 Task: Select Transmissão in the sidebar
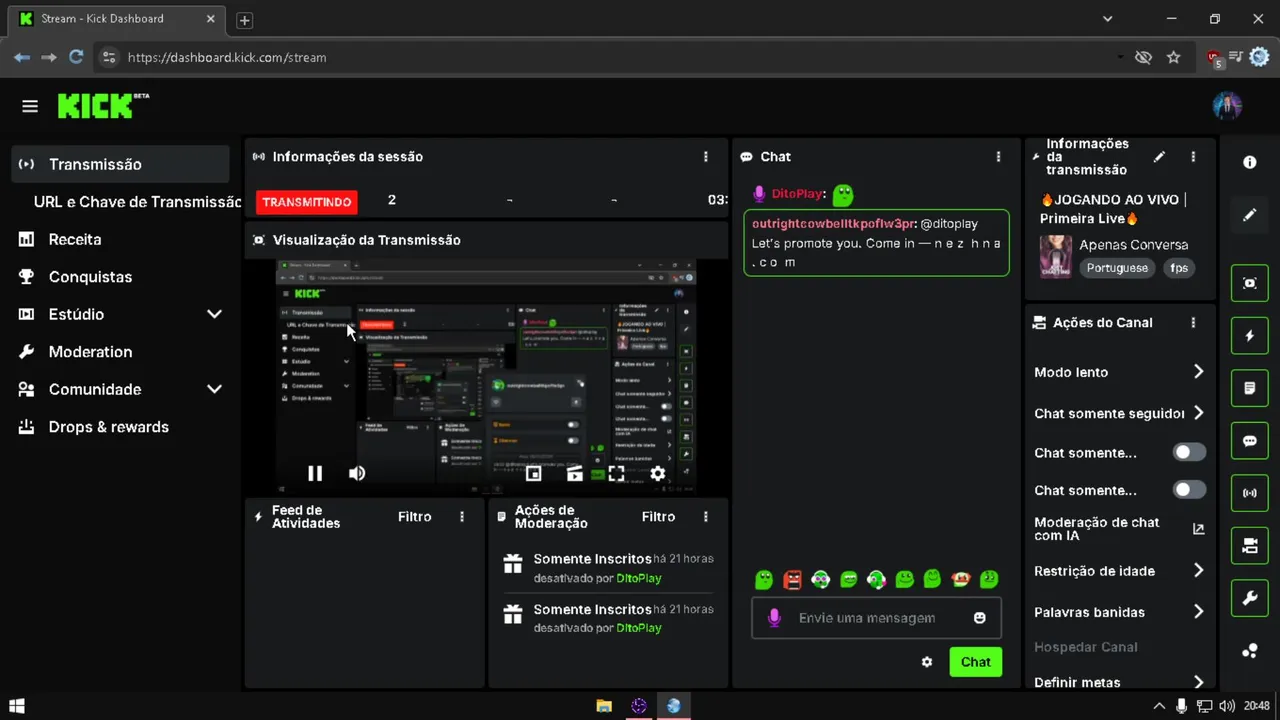[x=121, y=164]
